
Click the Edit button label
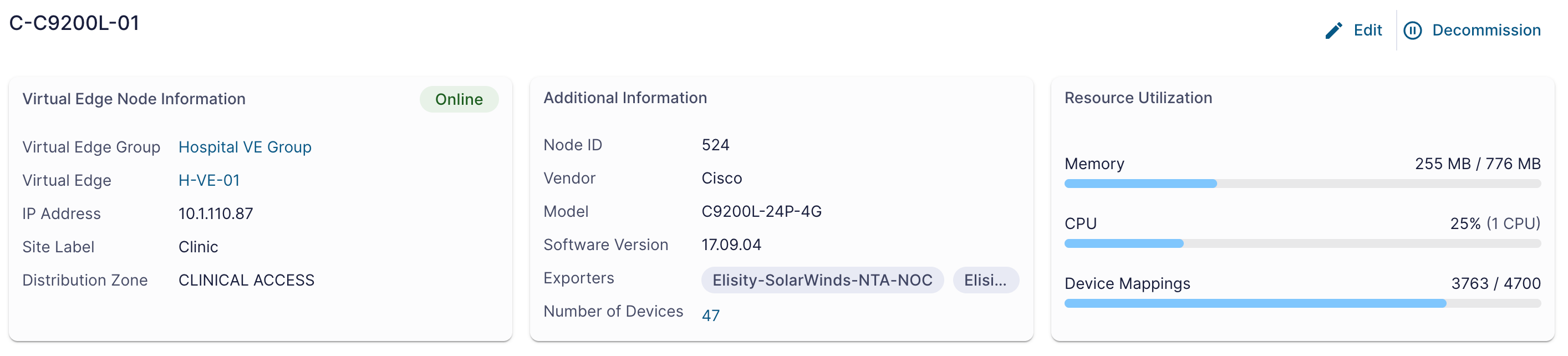(x=1367, y=30)
